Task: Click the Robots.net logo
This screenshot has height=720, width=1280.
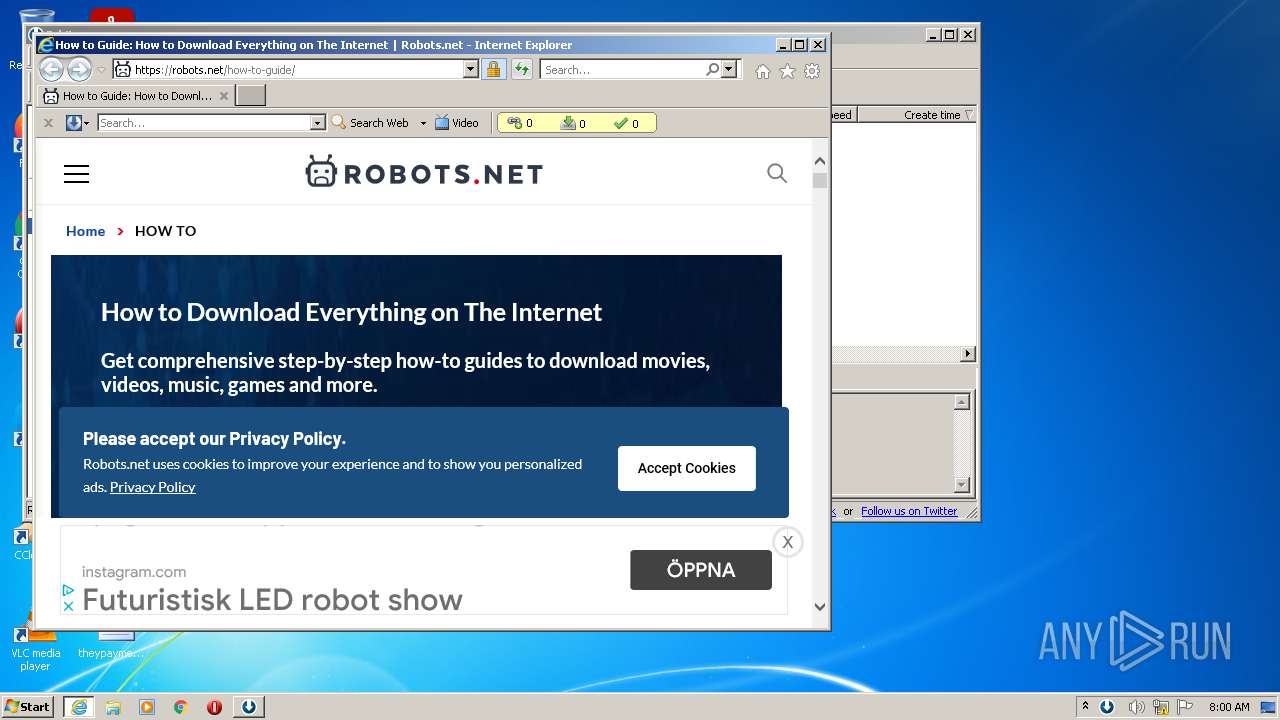Action: pos(424,173)
